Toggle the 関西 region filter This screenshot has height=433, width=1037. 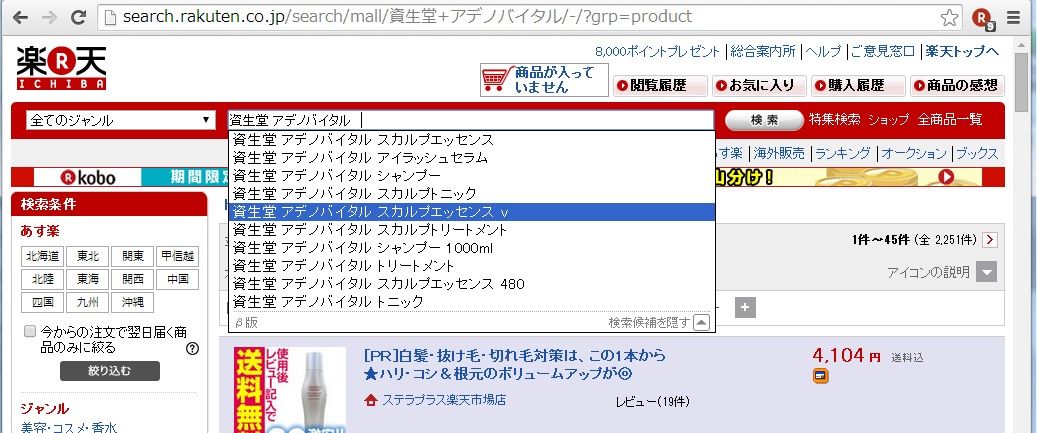click(x=132, y=279)
